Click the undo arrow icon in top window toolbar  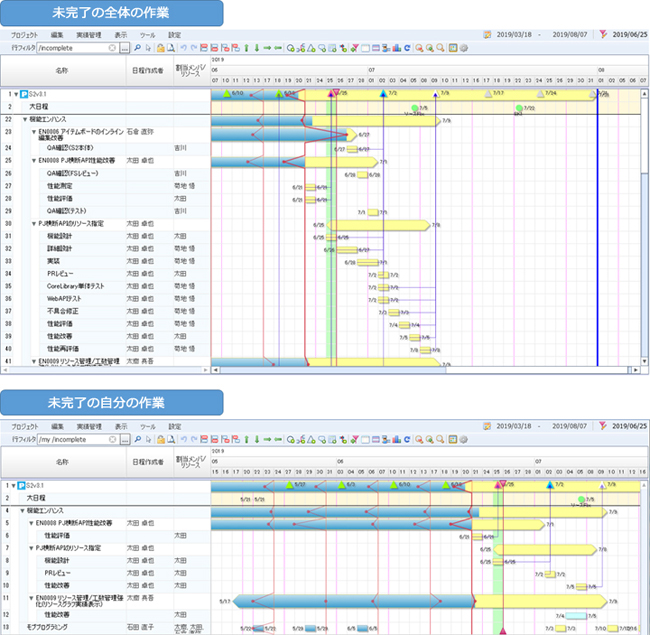[183, 47]
